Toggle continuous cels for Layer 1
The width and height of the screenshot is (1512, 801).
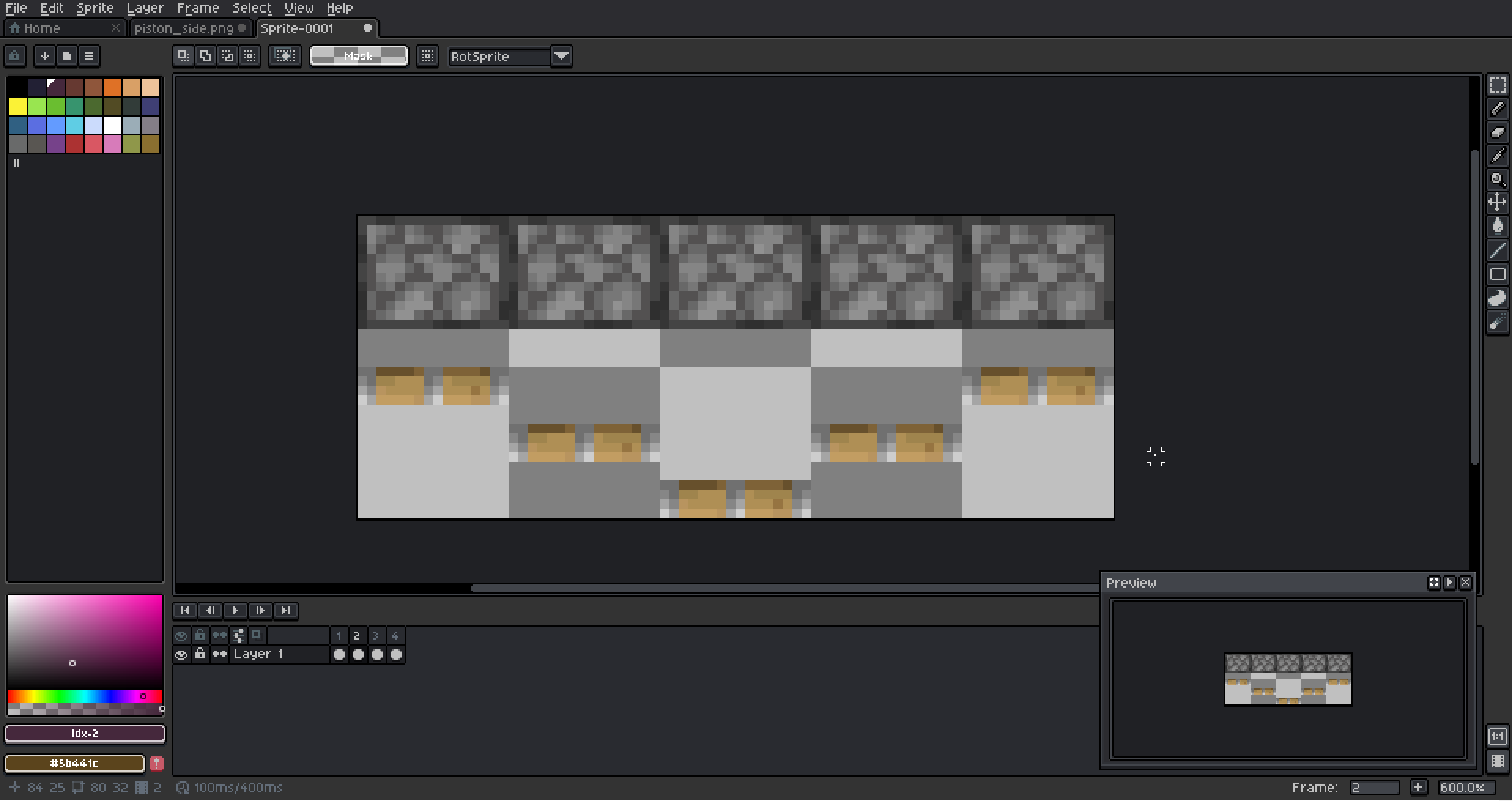tap(219, 655)
